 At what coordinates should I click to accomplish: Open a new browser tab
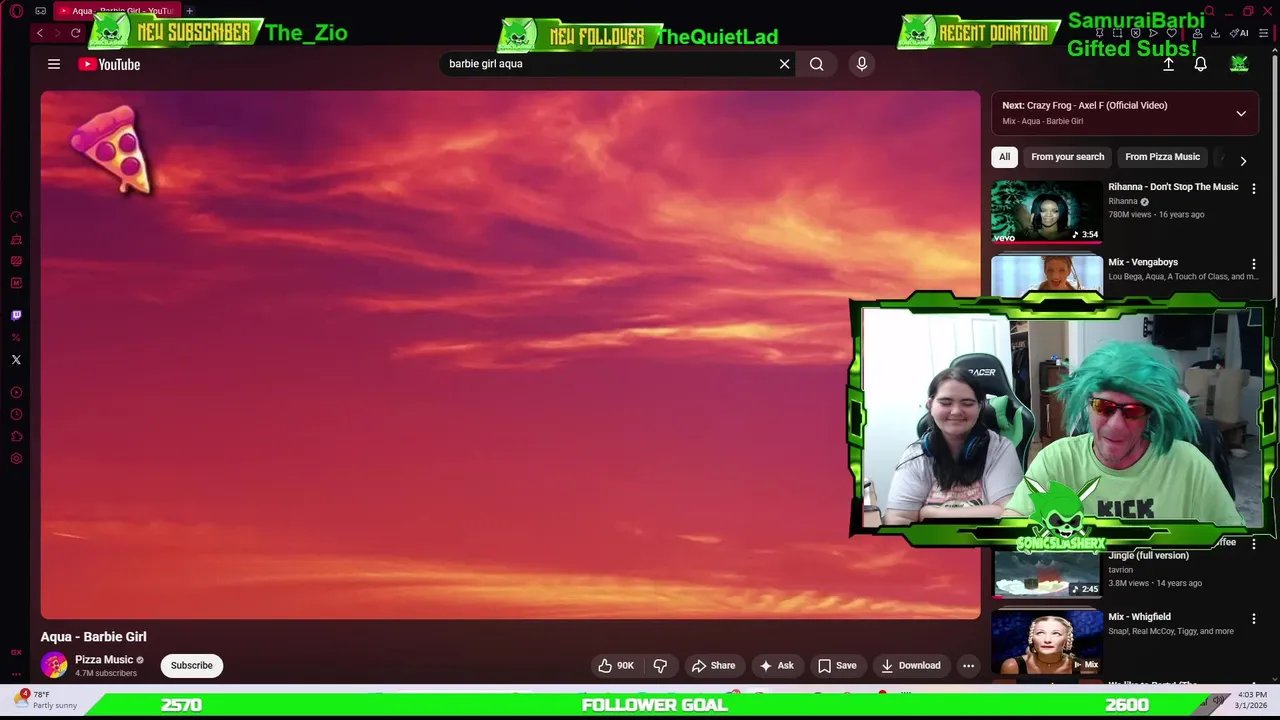pos(189,11)
